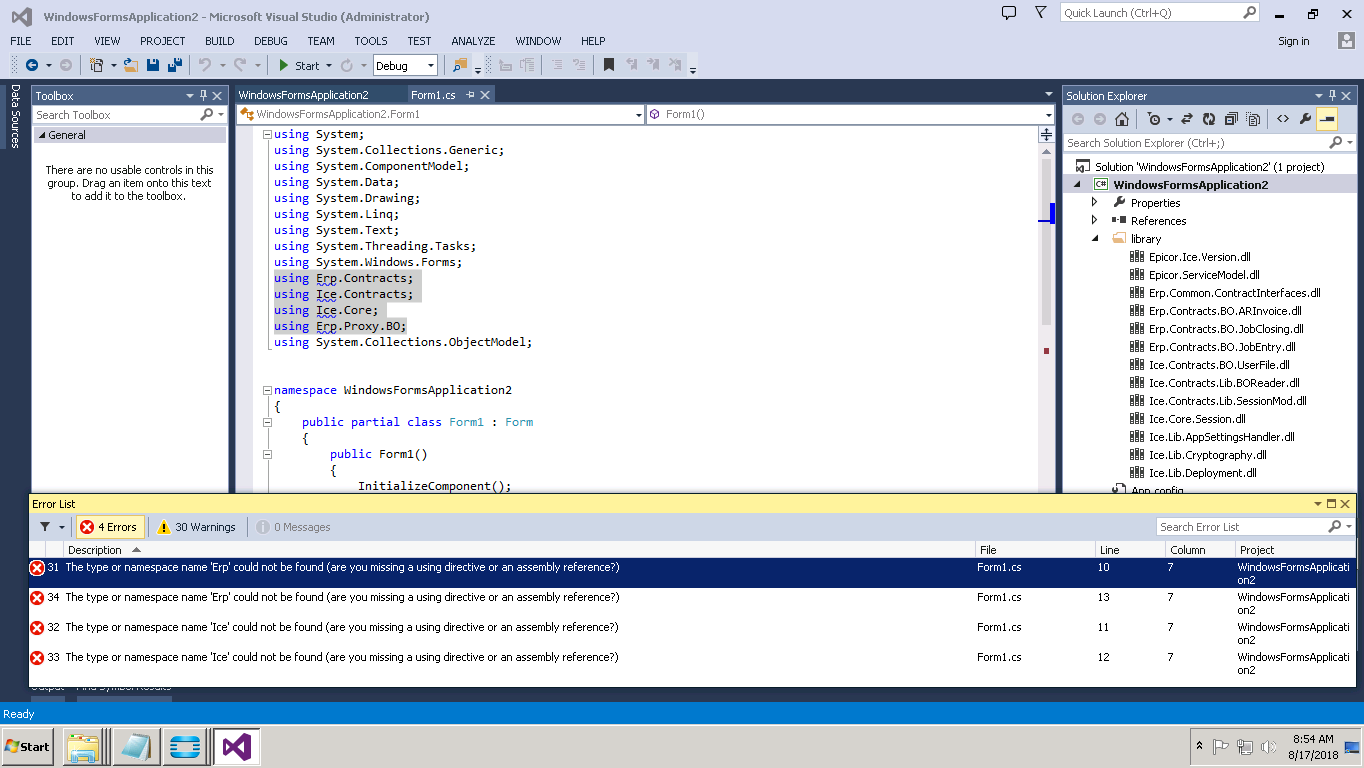1364x768 pixels.
Task: Click the Start debugging button
Action: click(299, 66)
